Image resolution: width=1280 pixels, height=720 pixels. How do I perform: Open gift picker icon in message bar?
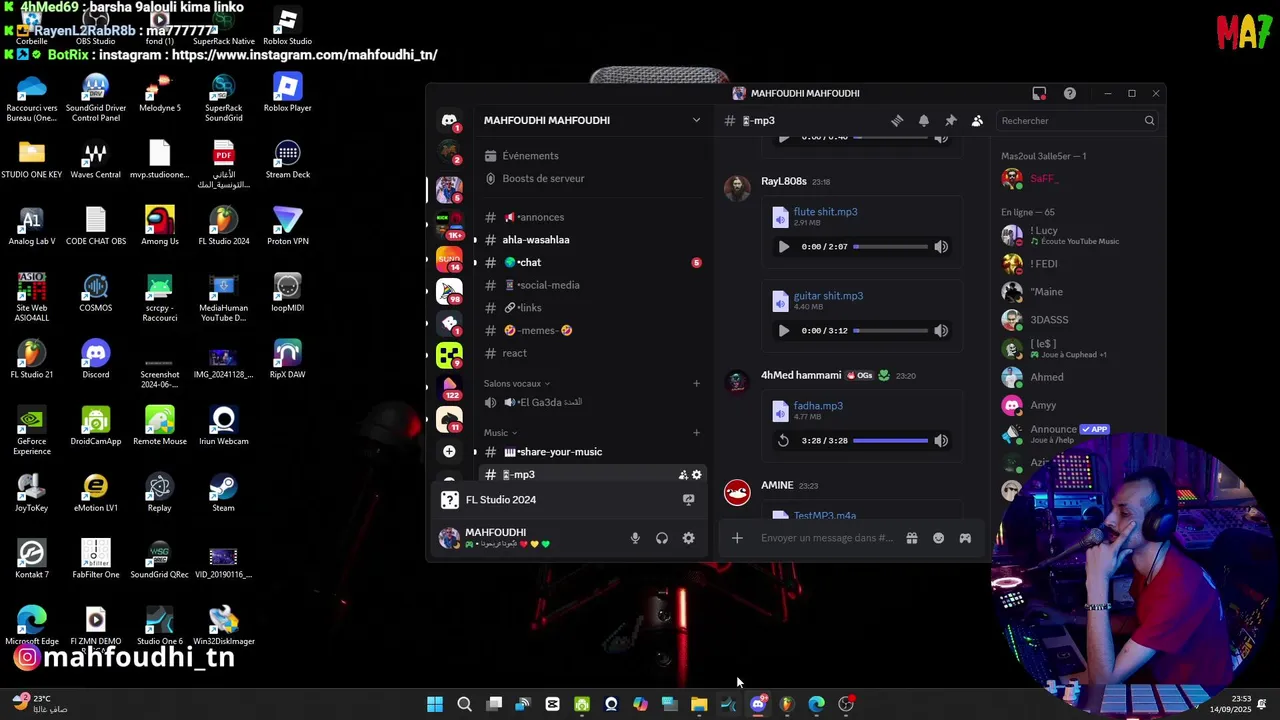point(912,538)
